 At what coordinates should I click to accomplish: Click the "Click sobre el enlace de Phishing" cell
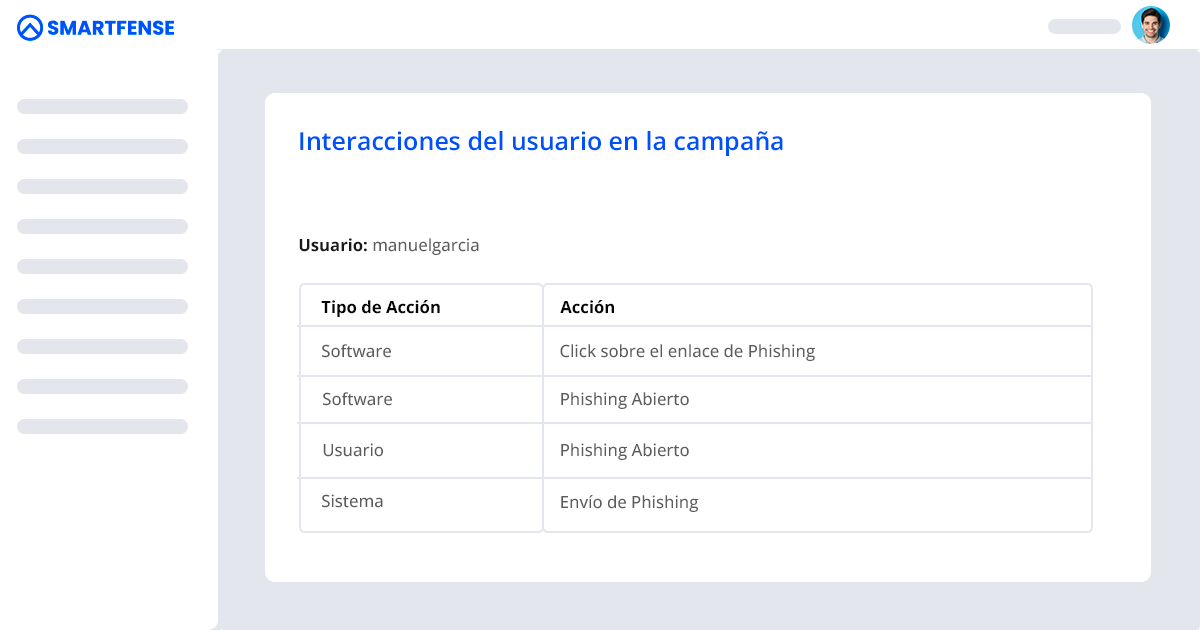click(817, 351)
